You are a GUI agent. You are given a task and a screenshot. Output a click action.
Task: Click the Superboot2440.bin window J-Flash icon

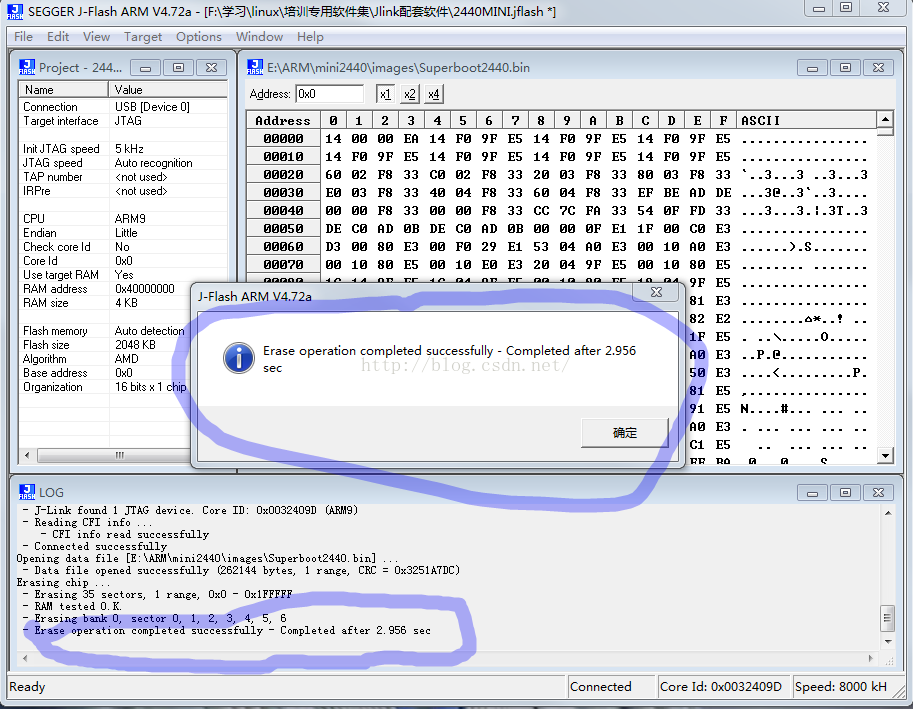[255, 67]
